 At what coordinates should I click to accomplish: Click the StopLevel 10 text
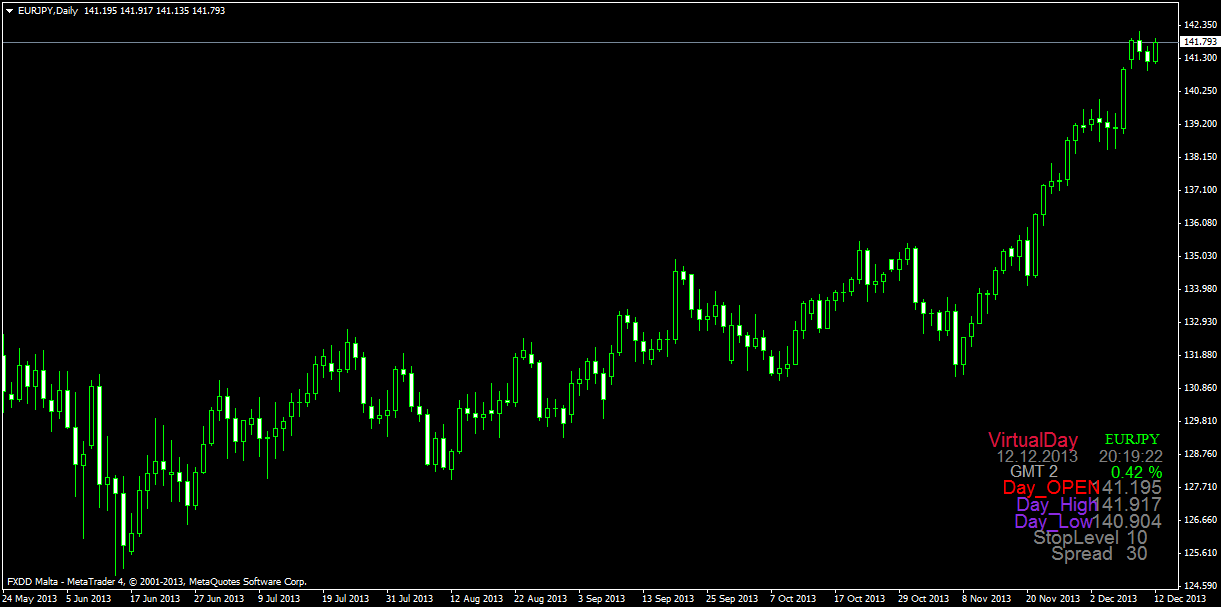(1090, 537)
